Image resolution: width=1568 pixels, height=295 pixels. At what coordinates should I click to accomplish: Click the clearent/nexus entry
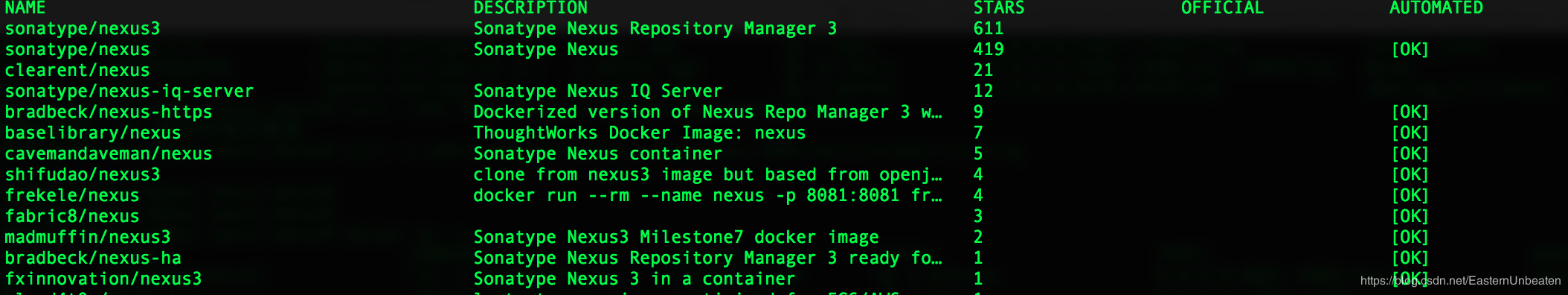click(77, 71)
